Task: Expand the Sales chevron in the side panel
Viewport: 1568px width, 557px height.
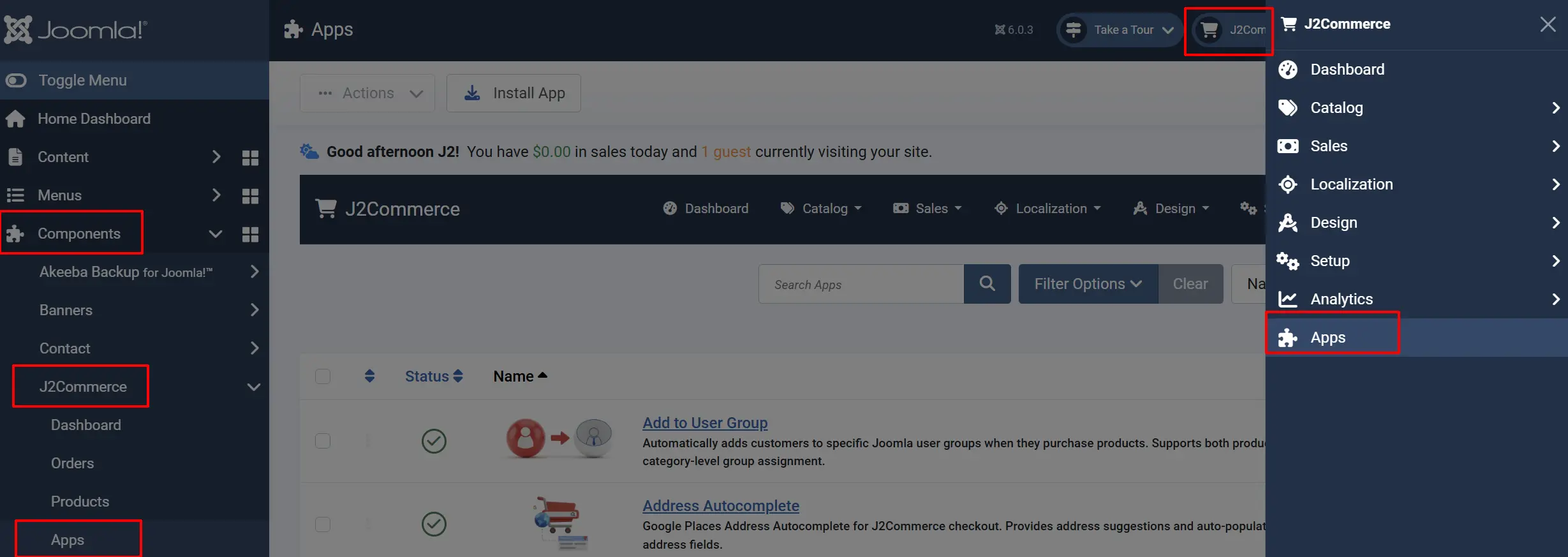Action: [x=1556, y=146]
